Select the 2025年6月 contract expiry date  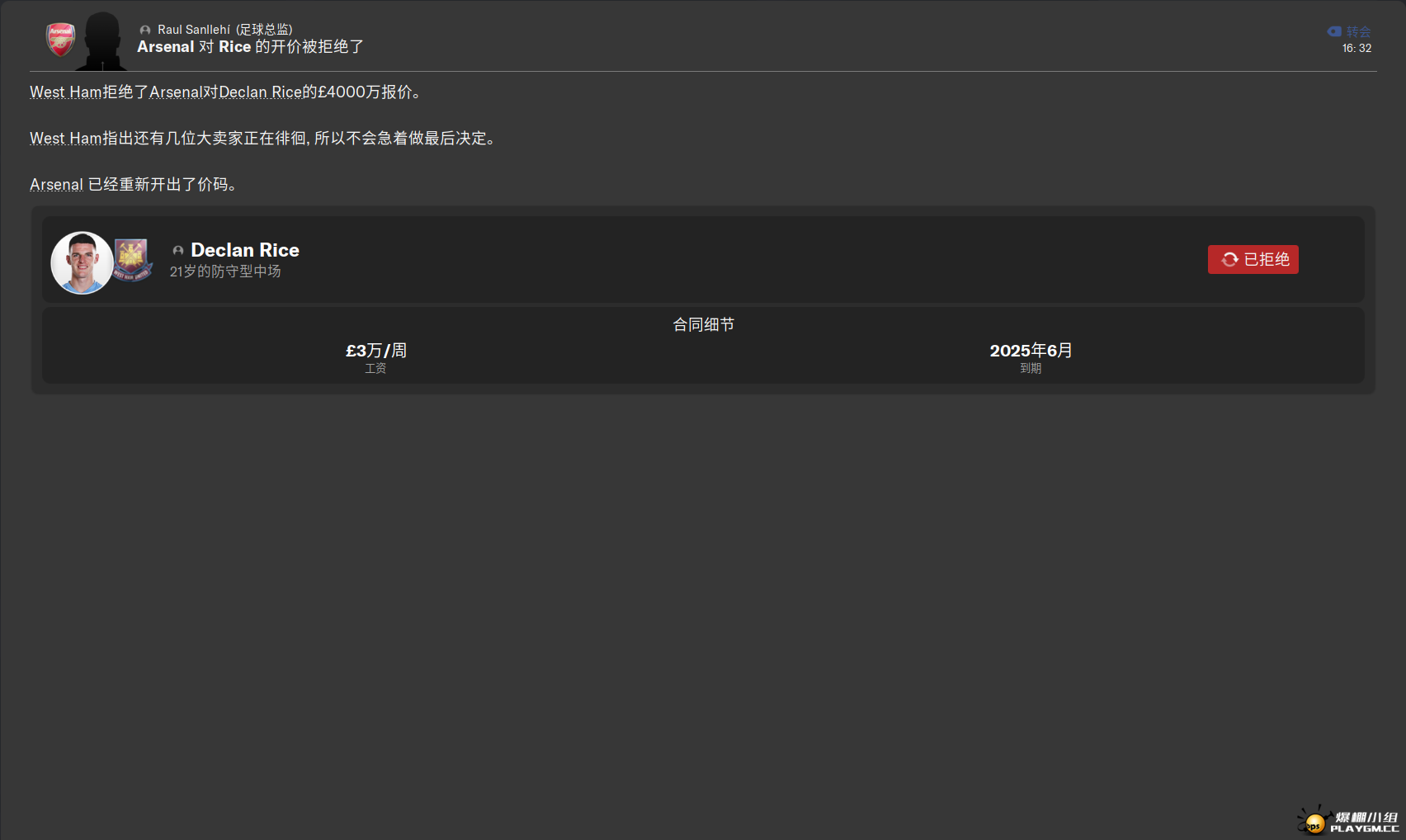coord(1031,351)
